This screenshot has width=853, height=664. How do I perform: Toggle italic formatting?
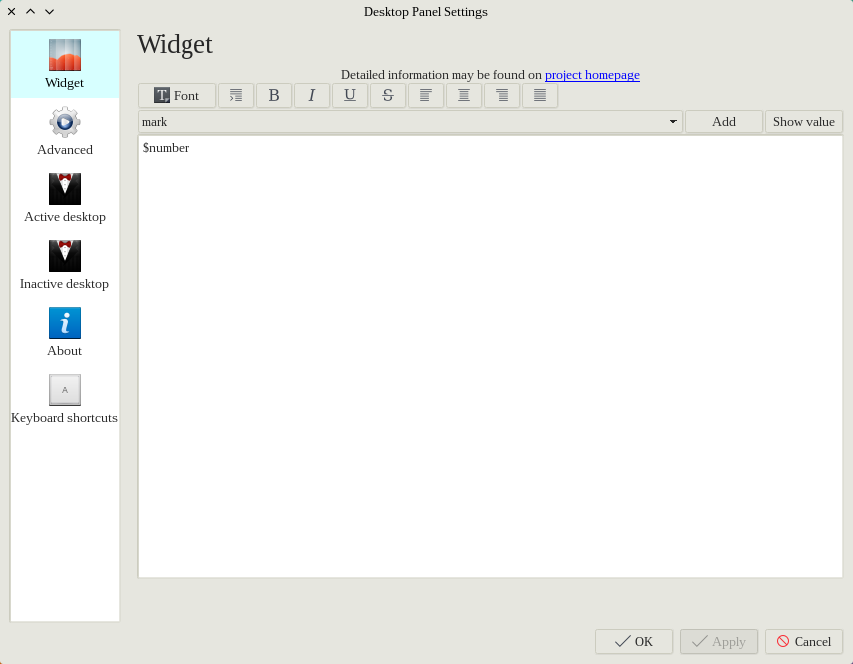click(312, 96)
